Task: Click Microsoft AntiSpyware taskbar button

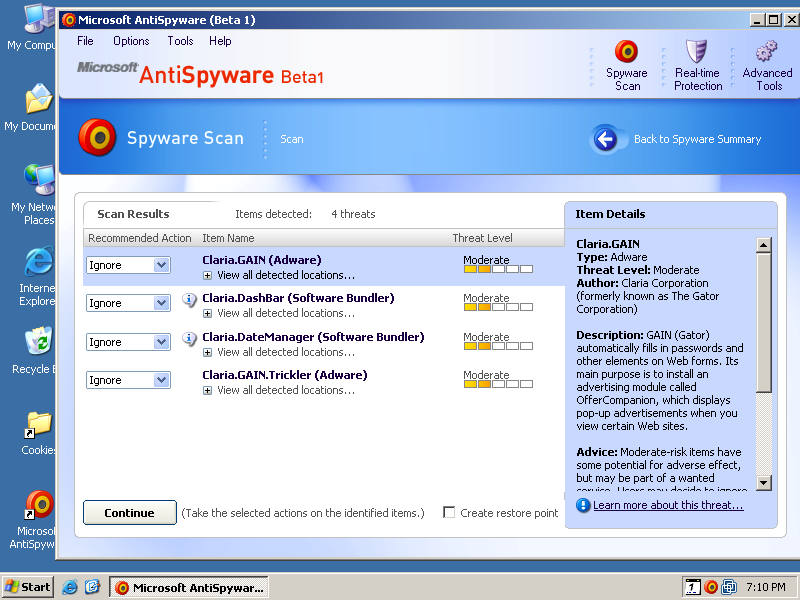Action: [189, 587]
